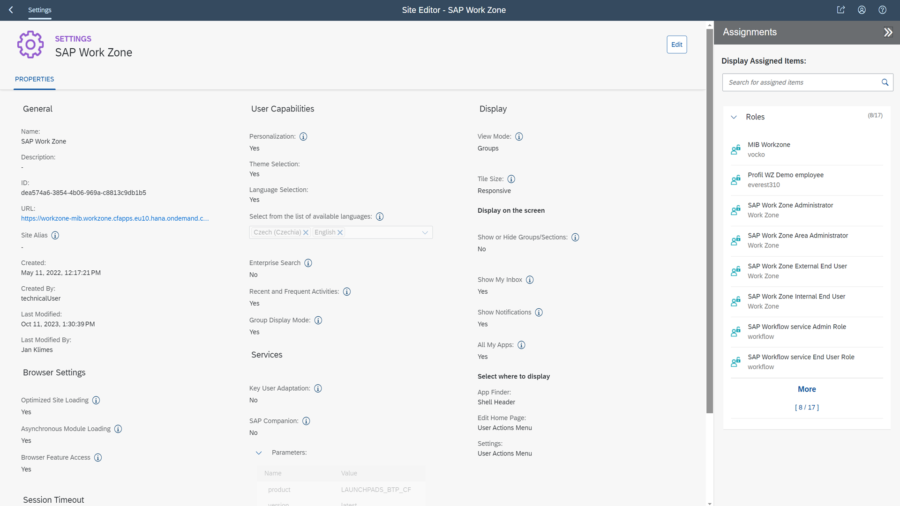Collapse the Assignments panel with double arrows
The image size is (900, 506).
pos(887,32)
